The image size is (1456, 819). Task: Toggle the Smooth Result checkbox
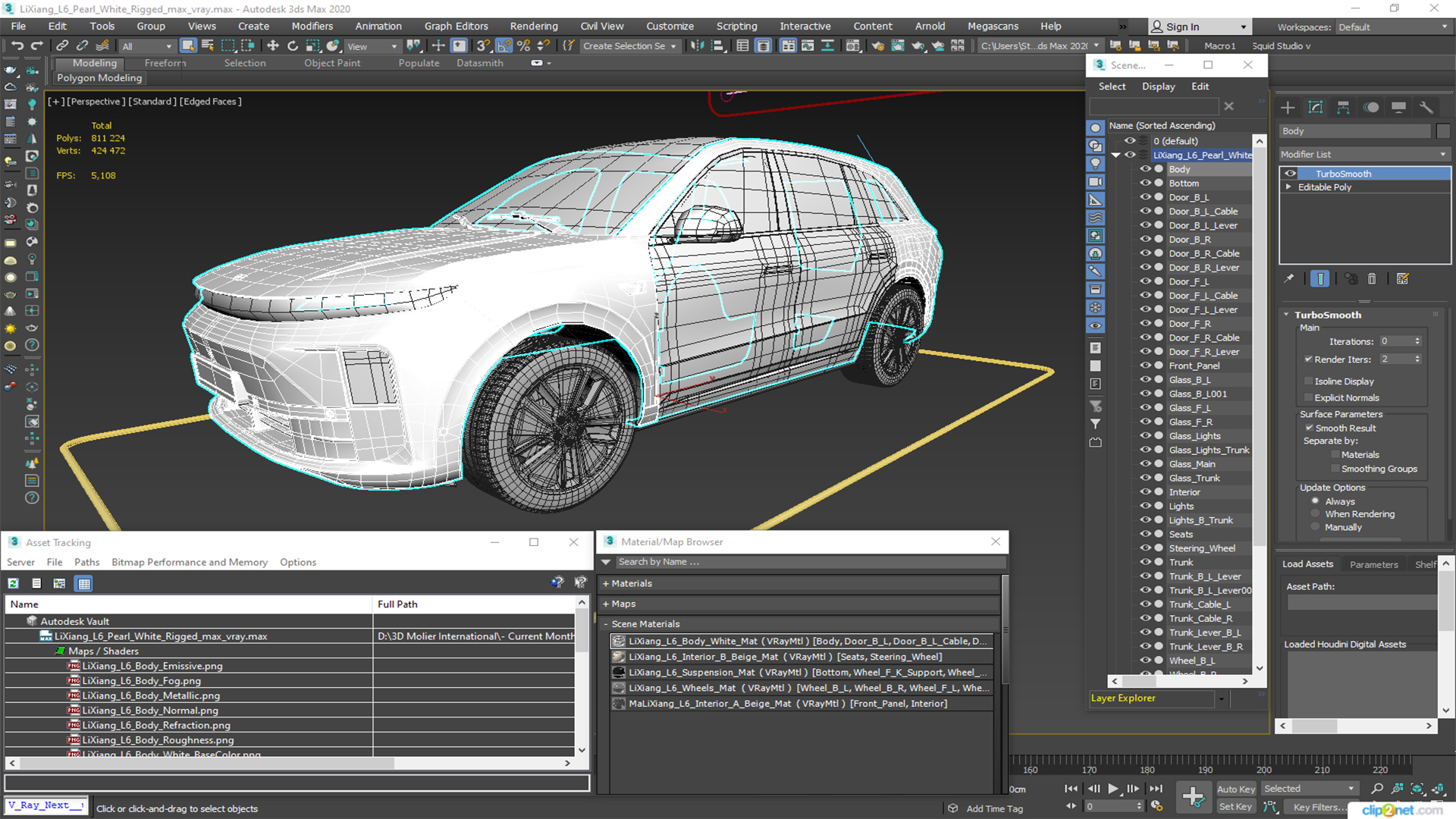[x=1309, y=428]
